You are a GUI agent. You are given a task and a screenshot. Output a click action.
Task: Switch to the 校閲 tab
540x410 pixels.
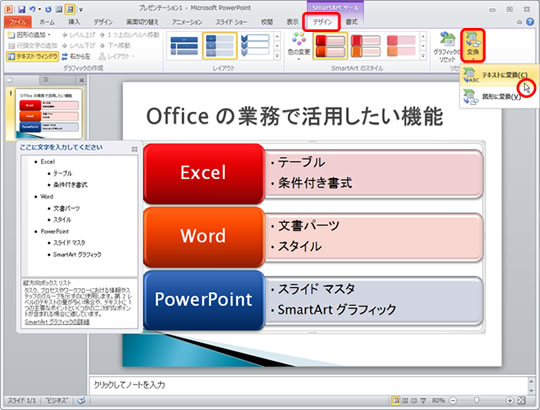[267, 22]
